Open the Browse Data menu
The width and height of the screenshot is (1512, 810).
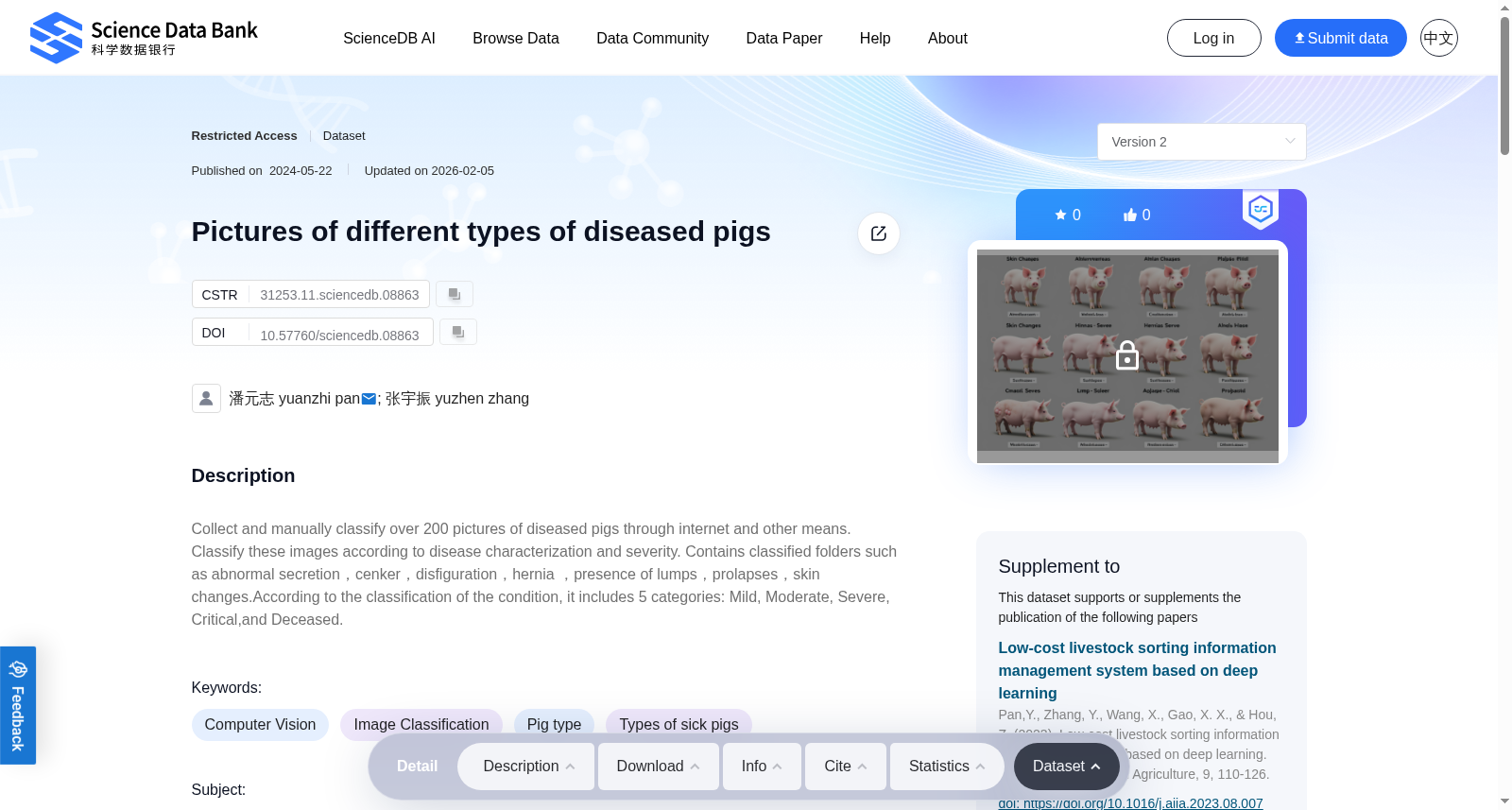pos(516,38)
